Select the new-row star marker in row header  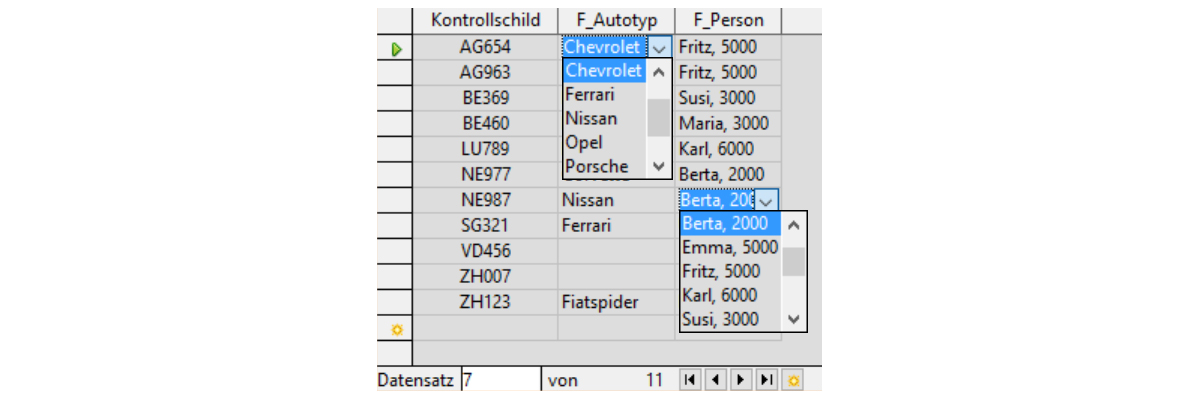pyautogui.click(x=396, y=329)
